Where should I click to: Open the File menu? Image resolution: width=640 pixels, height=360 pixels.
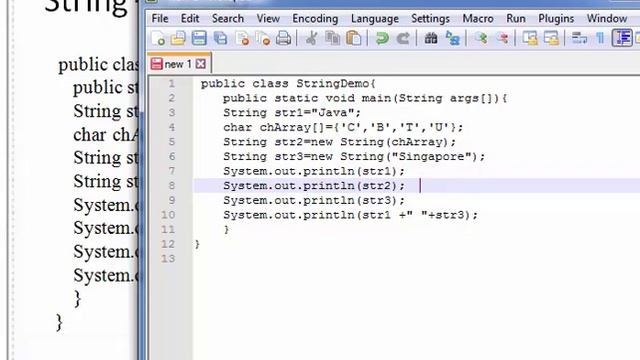(x=160, y=19)
